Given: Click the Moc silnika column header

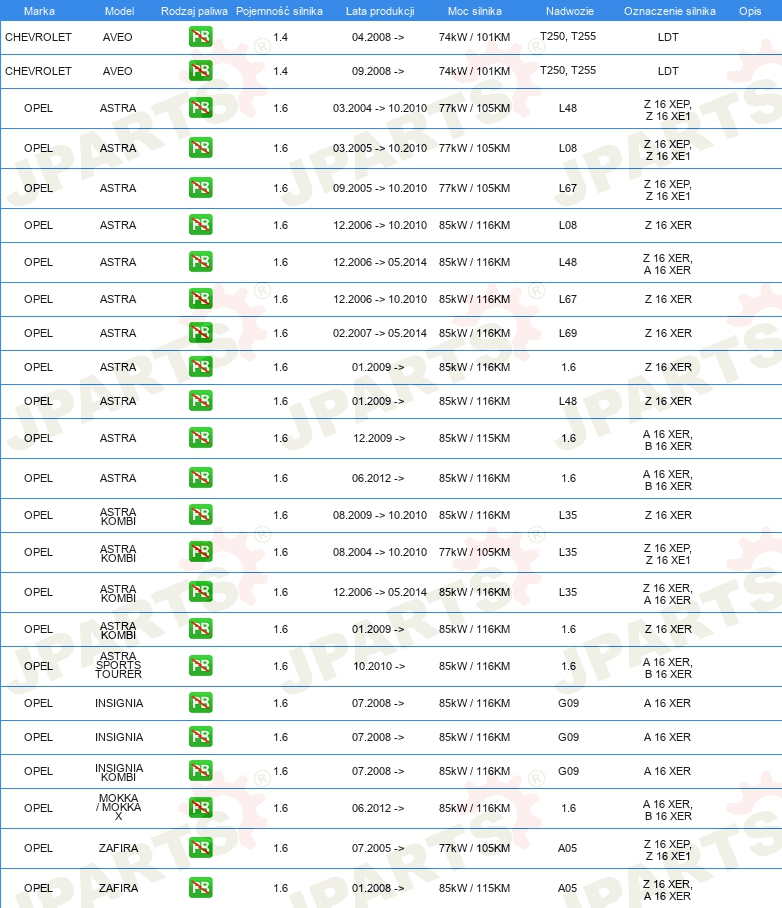Looking at the screenshot, I should [x=474, y=11].
